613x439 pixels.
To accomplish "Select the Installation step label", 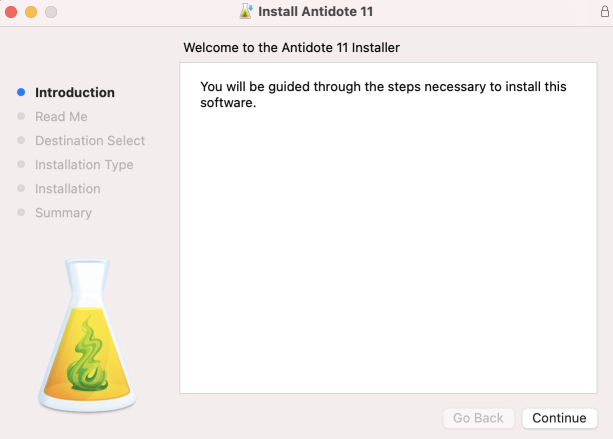I will [x=68, y=189].
